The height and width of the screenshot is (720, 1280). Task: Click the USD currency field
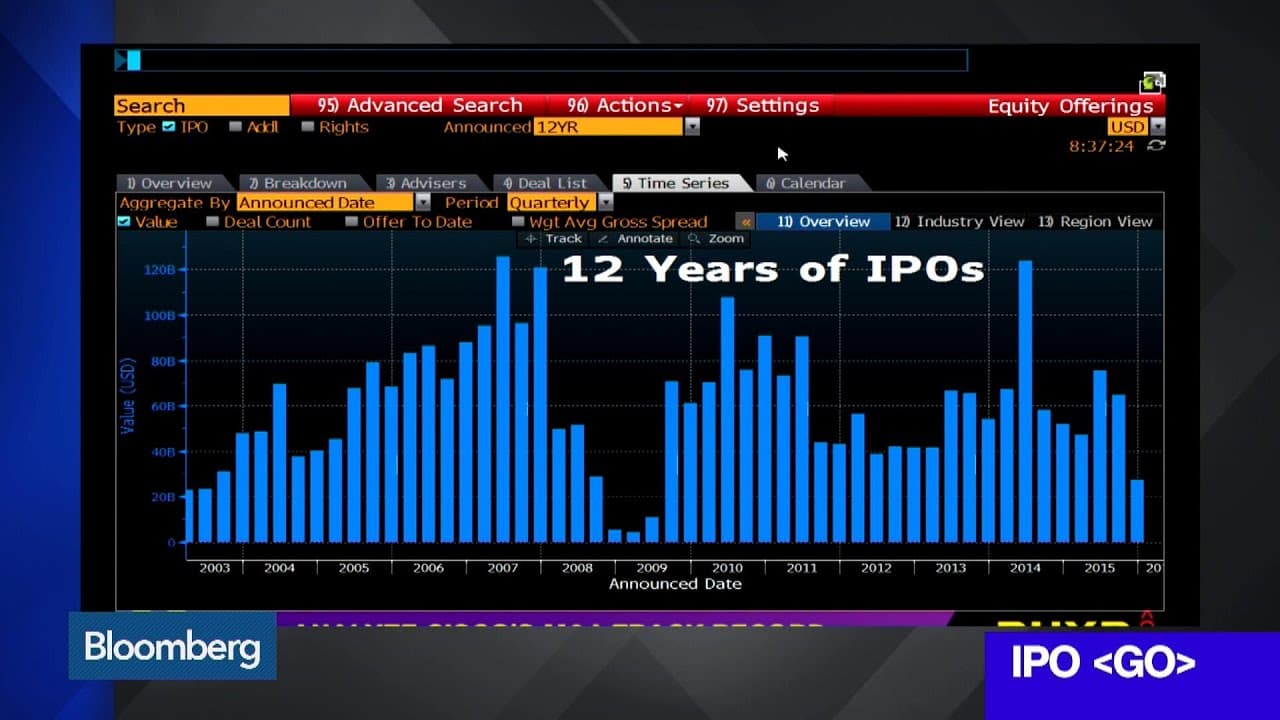[1128, 127]
